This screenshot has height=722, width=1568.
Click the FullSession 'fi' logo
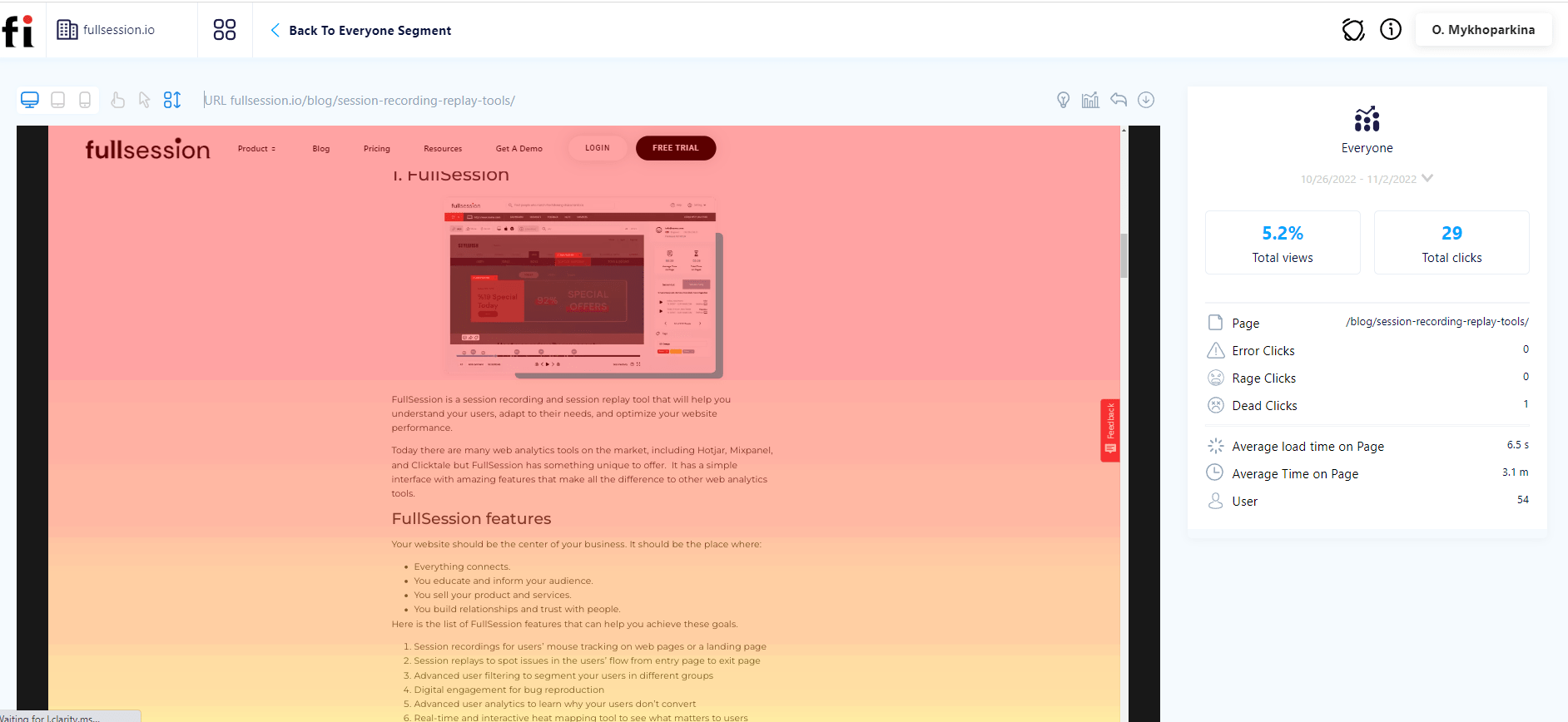(x=18, y=31)
